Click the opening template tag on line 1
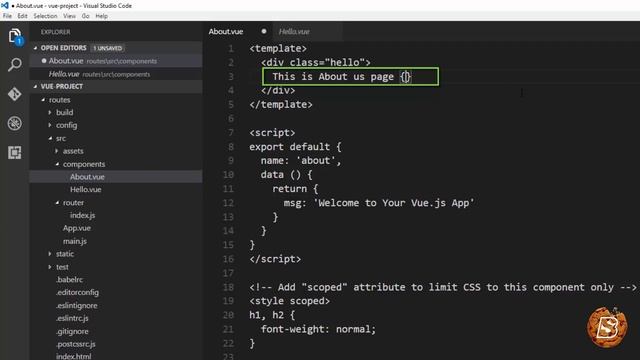 coord(278,49)
